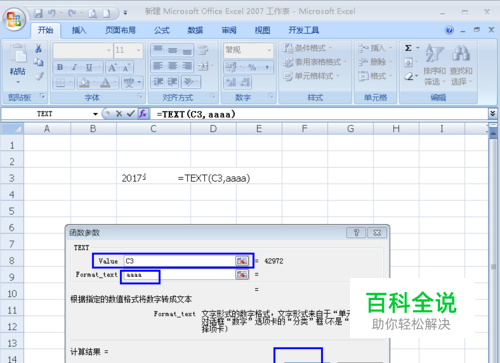This screenshot has width=500, height=363.
Task: Switch to 公式 ribbon tab
Action: coord(162,30)
